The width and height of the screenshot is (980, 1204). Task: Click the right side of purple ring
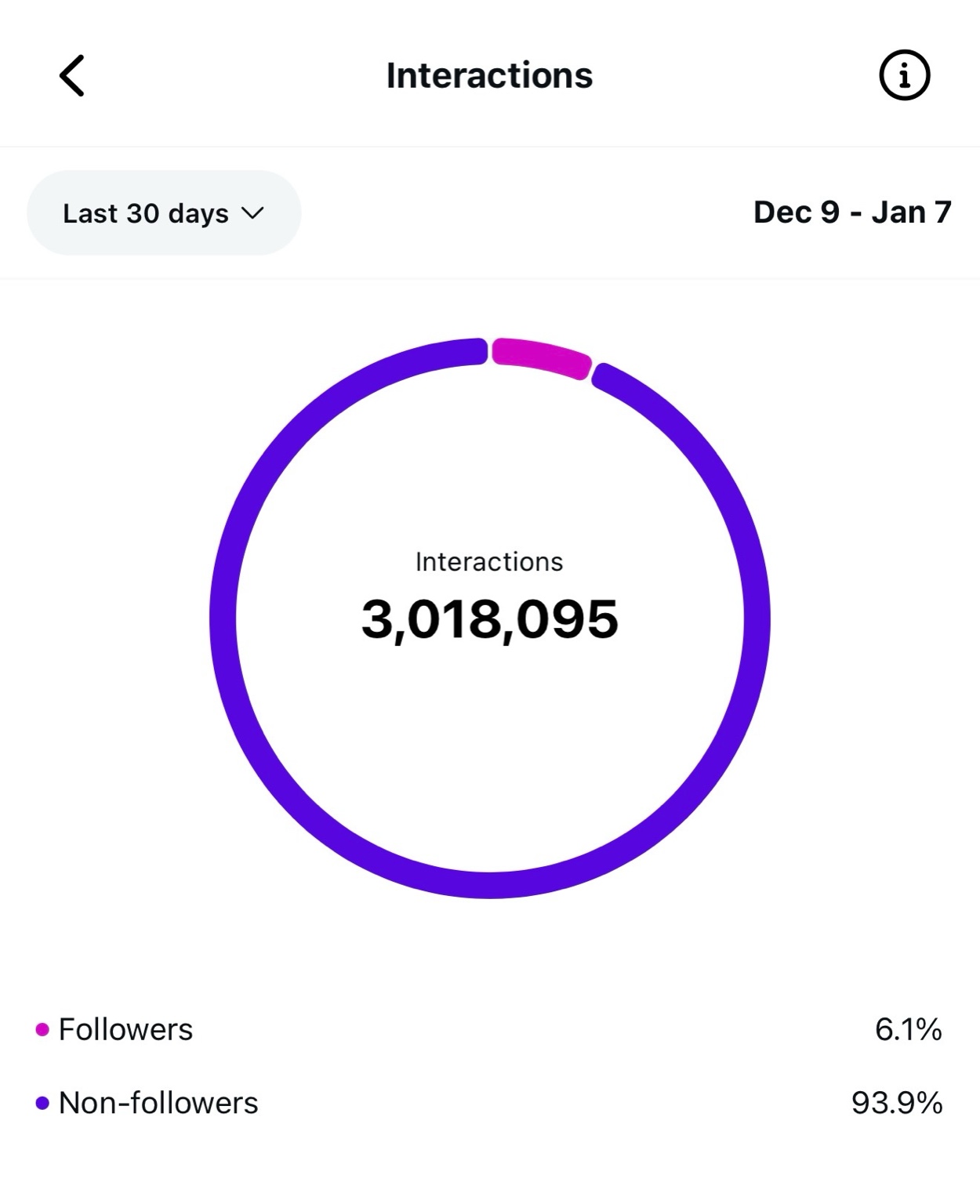(x=757, y=619)
